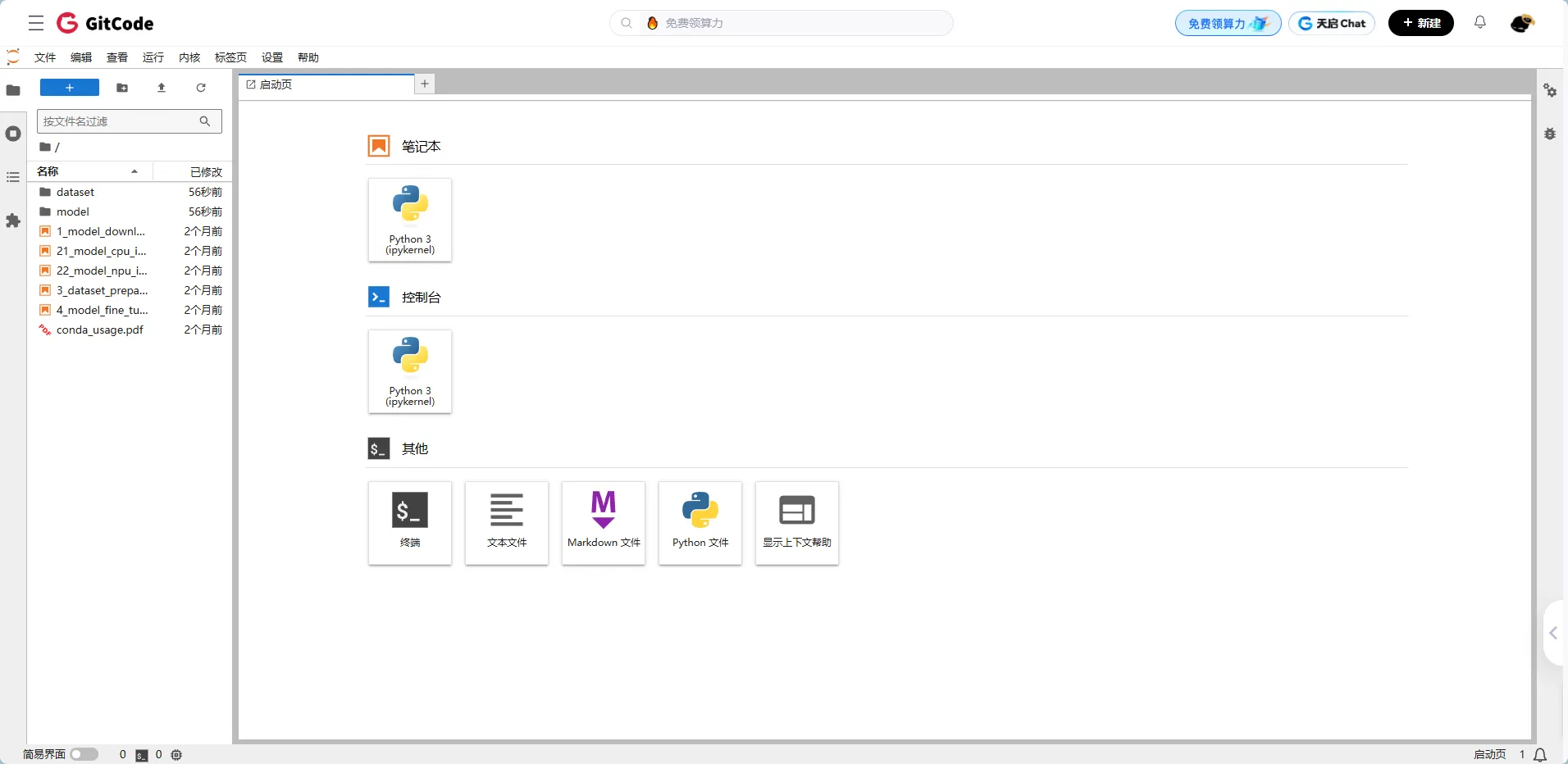Click the 启动页 label in status bar
This screenshot has width=1568, height=764.
point(1490,755)
